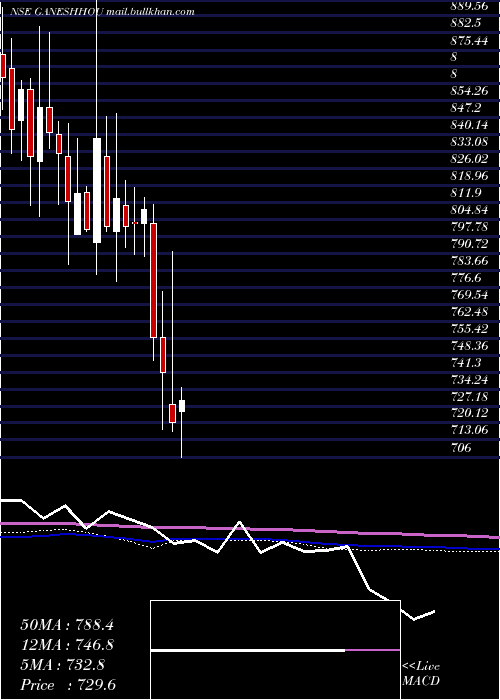The height and width of the screenshot is (700, 500).
Task: Click the 5MA : 732.8 readout
Action: pos(62,665)
